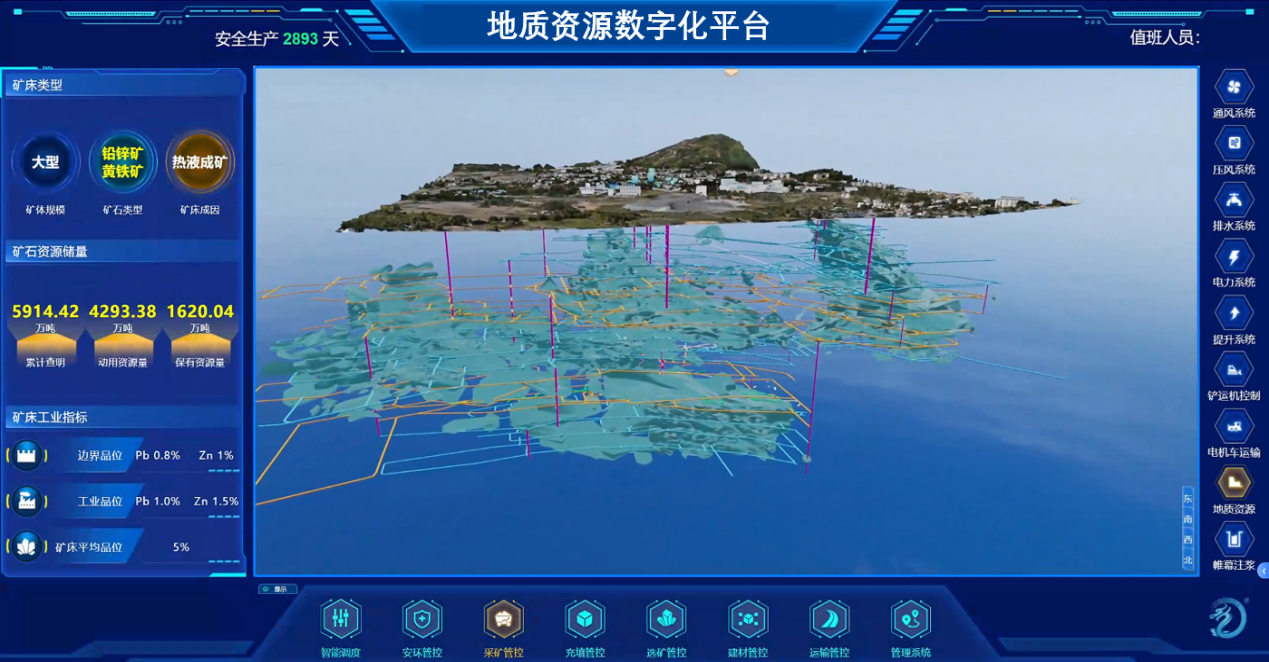The height and width of the screenshot is (662, 1269).
Task: Open the 提升系统 hoisting icon
Action: pos(1233,313)
